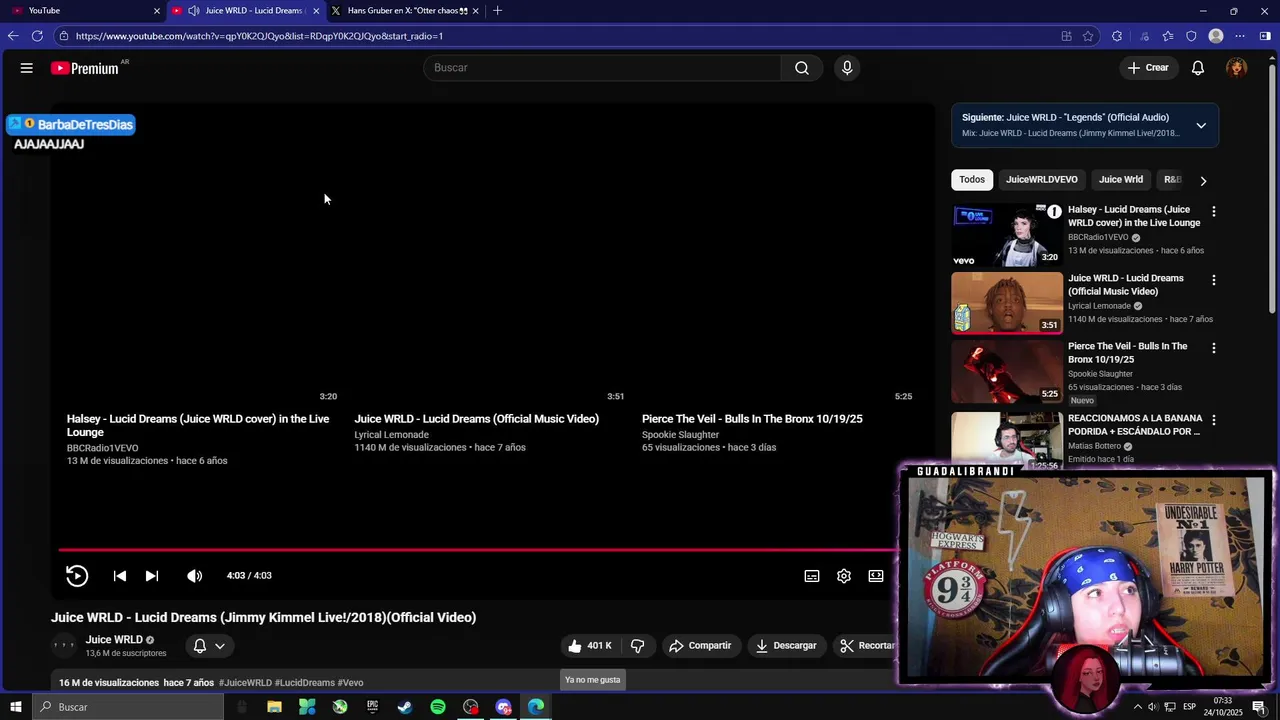Open Steam from the taskbar
Image resolution: width=1280 pixels, height=720 pixels.
click(x=405, y=707)
